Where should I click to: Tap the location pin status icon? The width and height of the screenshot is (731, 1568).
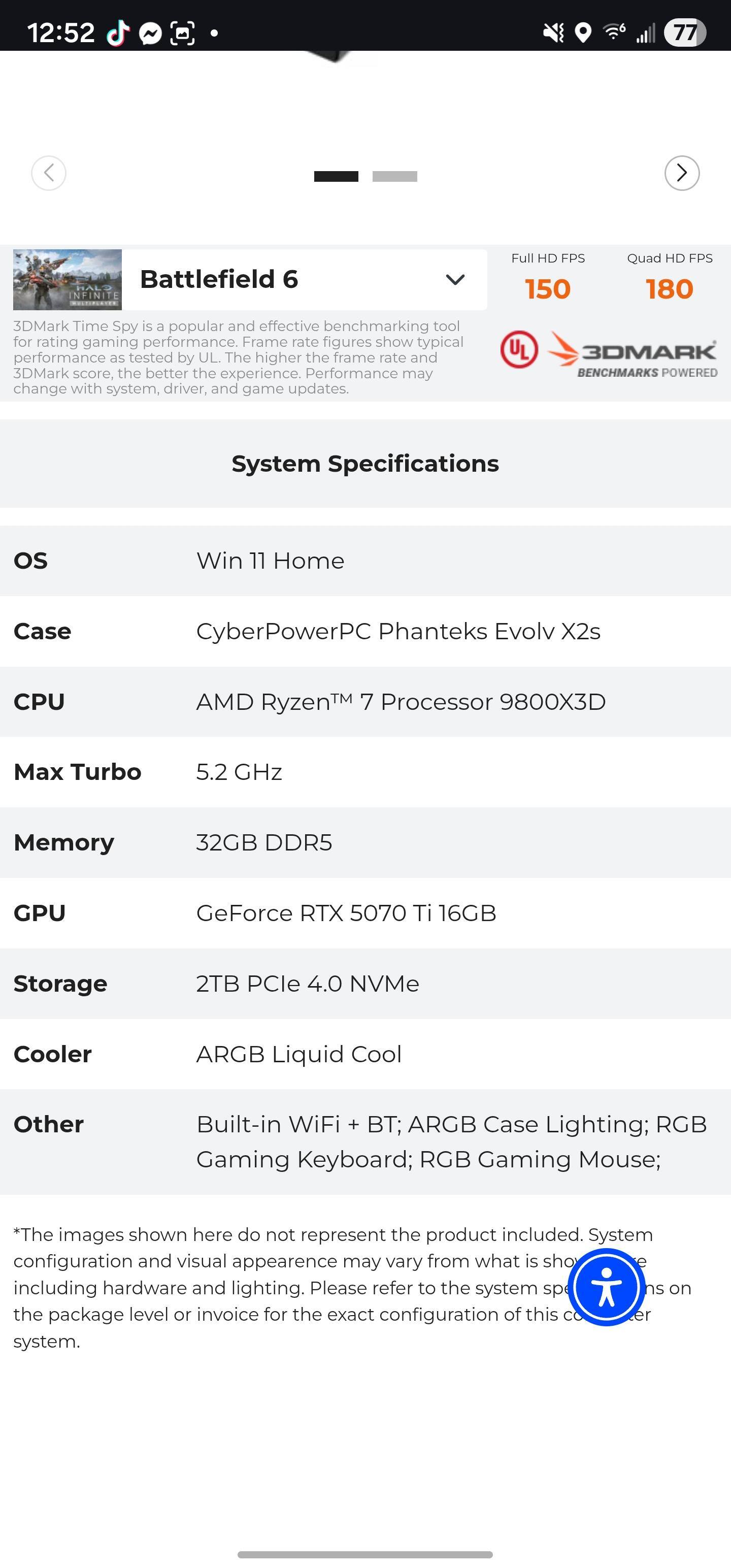point(583,33)
